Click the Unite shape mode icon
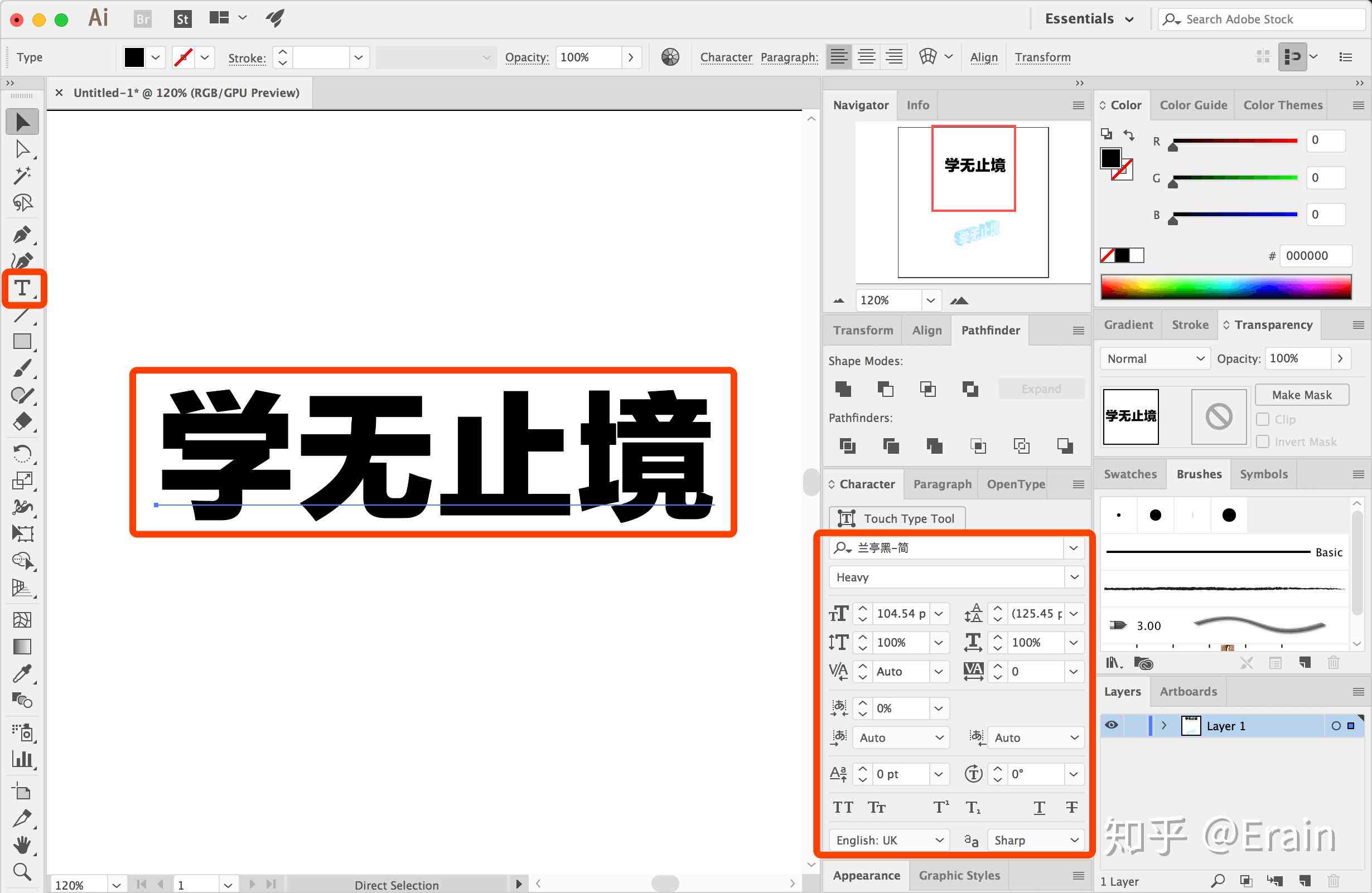Screen dimensions: 1372x893 coord(843,388)
